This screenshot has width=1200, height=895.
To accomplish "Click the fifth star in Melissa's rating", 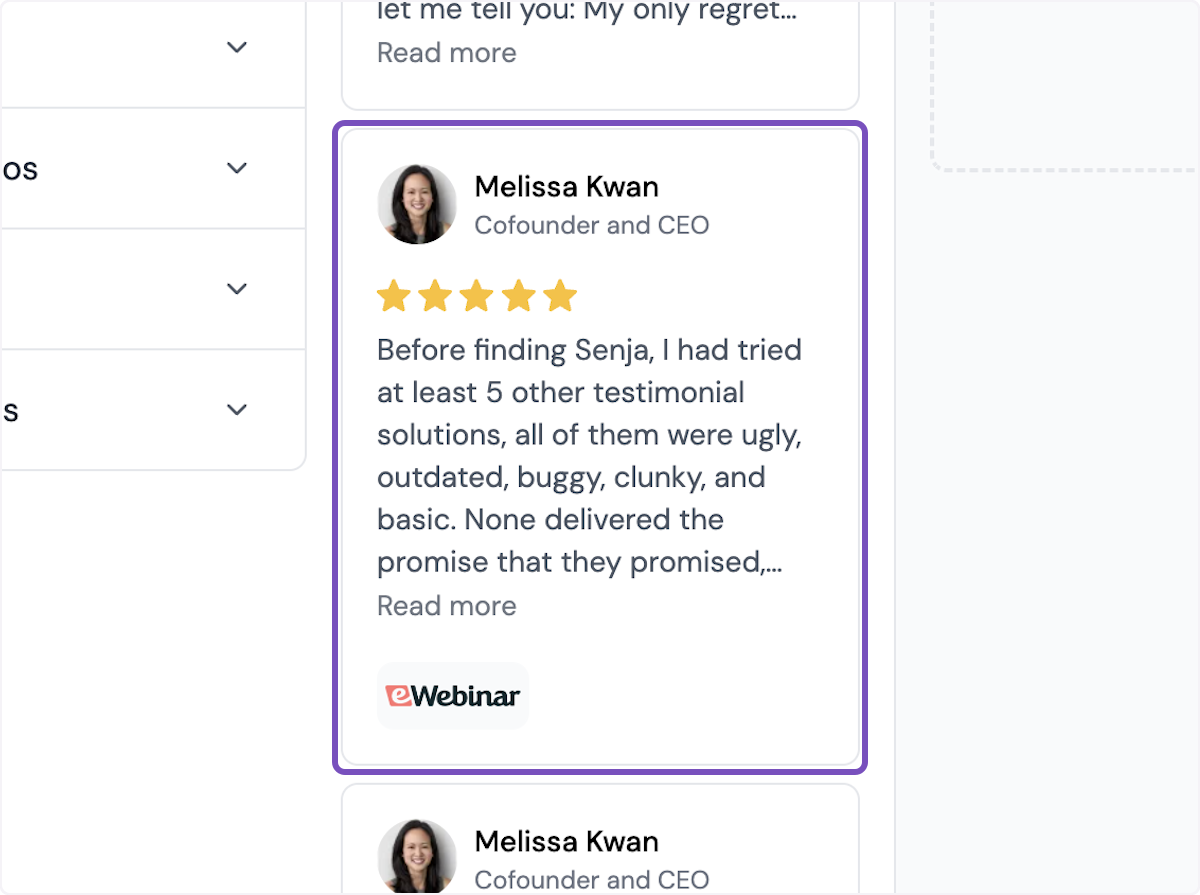I will pyautogui.click(x=559, y=295).
